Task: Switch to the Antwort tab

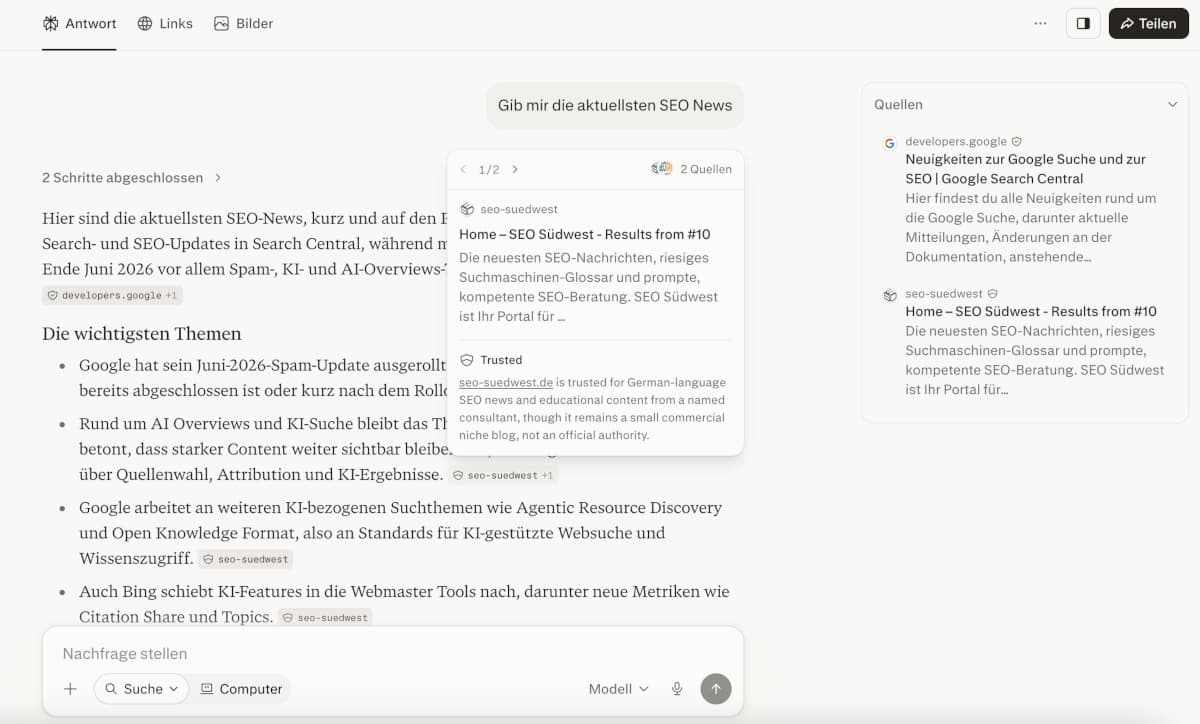Action: click(x=79, y=23)
